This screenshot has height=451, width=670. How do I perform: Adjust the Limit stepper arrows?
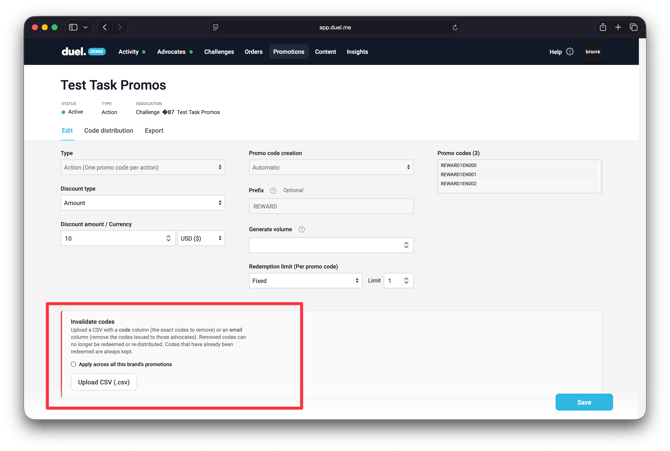point(406,280)
